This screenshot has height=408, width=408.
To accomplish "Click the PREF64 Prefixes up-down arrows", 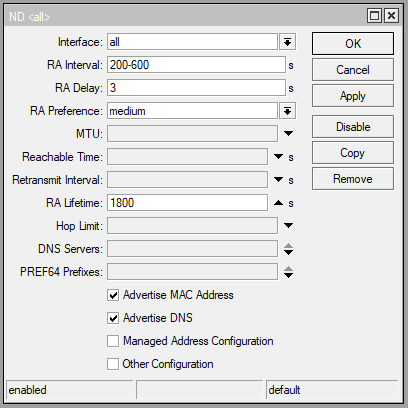I will tap(288, 272).
